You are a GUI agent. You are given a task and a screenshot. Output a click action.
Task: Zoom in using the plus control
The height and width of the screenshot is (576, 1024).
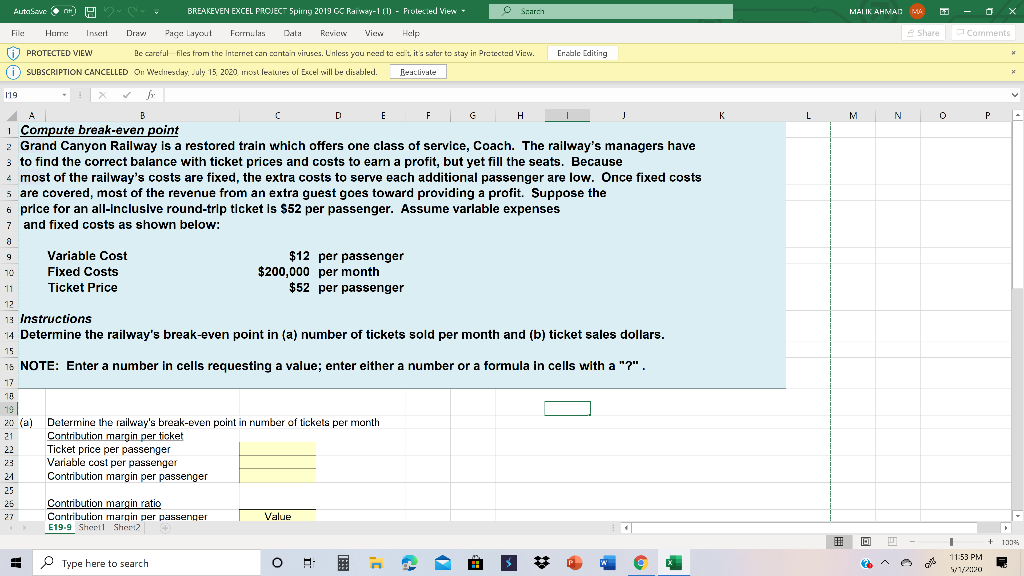click(x=990, y=541)
